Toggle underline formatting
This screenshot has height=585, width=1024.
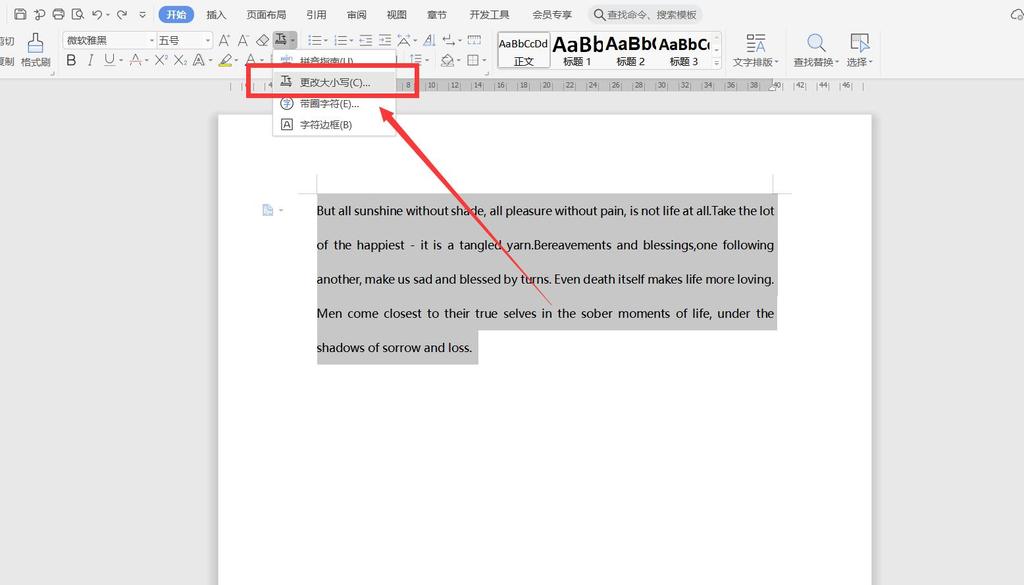108,61
